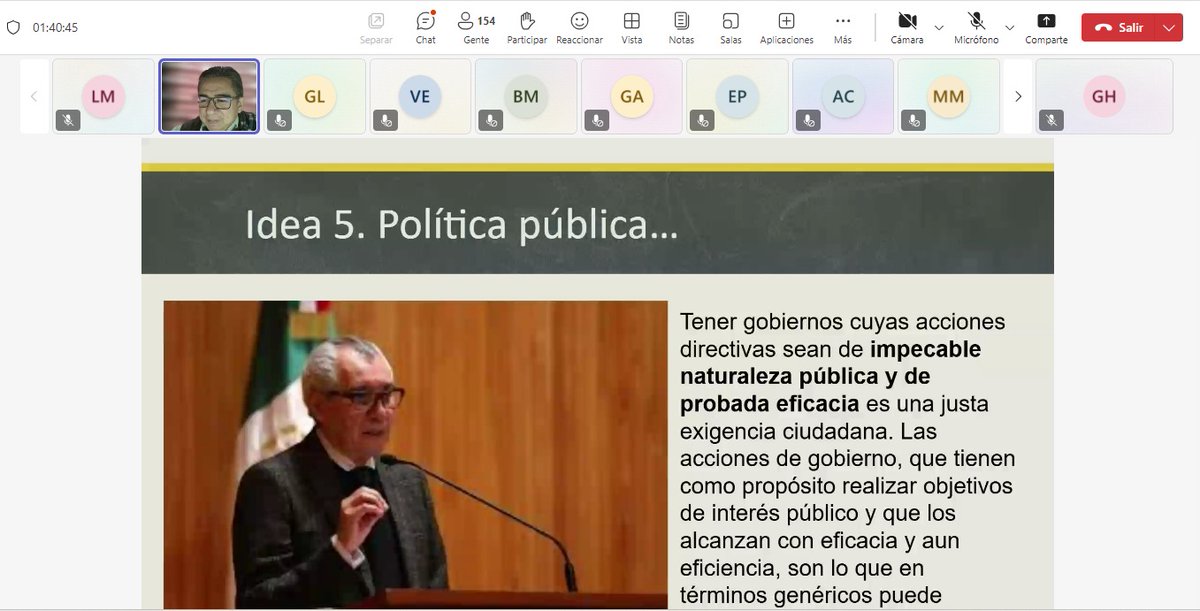Click mic icon on EP tile
This screenshot has height=611, width=1200.
tap(702, 120)
